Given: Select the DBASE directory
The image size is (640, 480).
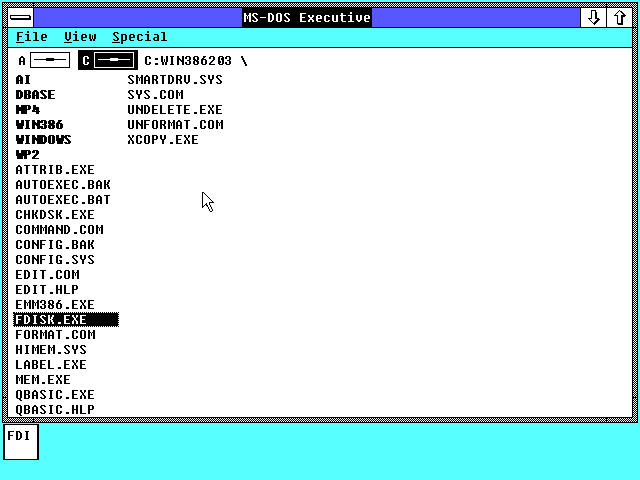Looking at the screenshot, I should (36, 95).
